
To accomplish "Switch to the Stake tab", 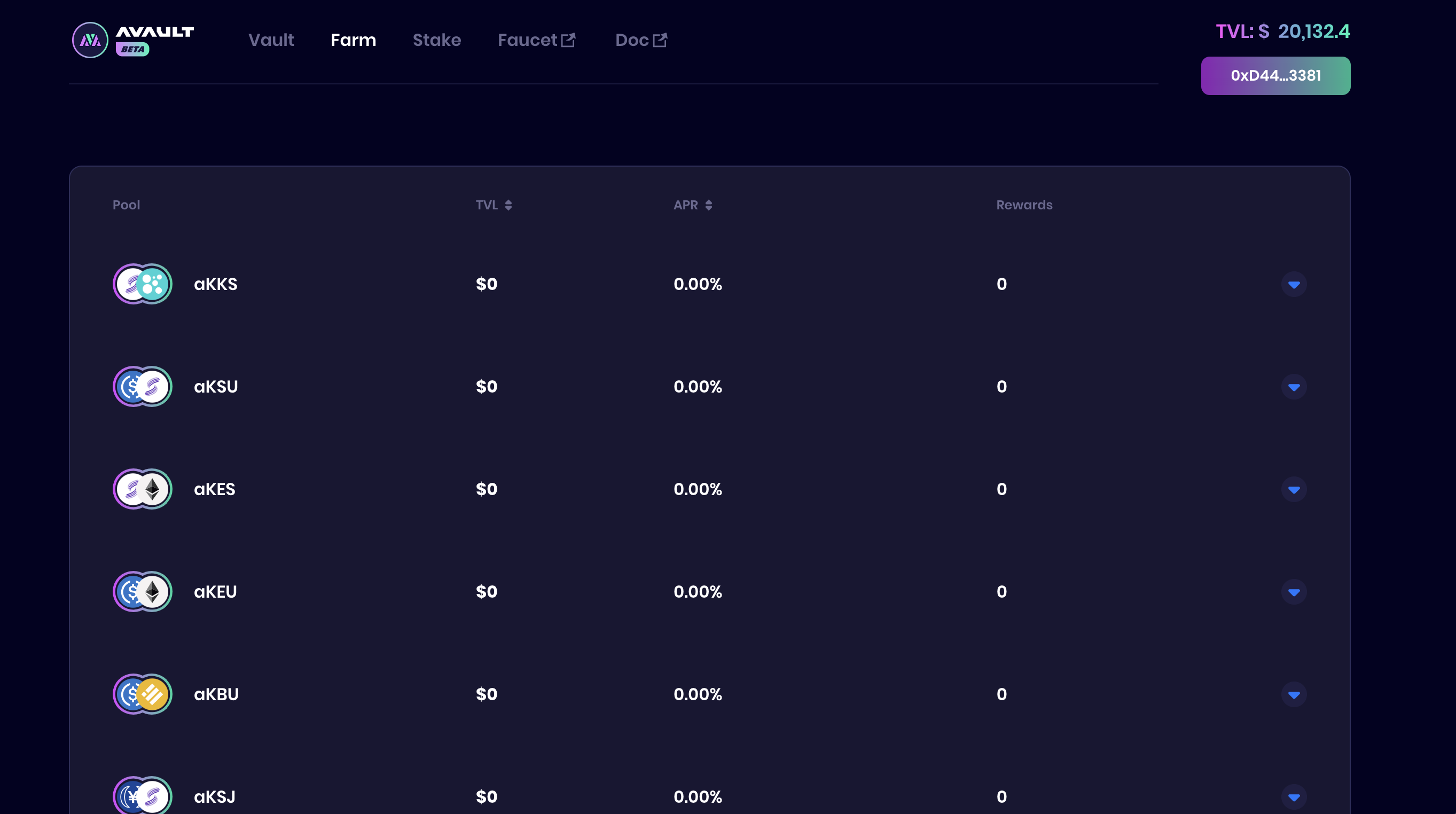I will pyautogui.click(x=436, y=40).
